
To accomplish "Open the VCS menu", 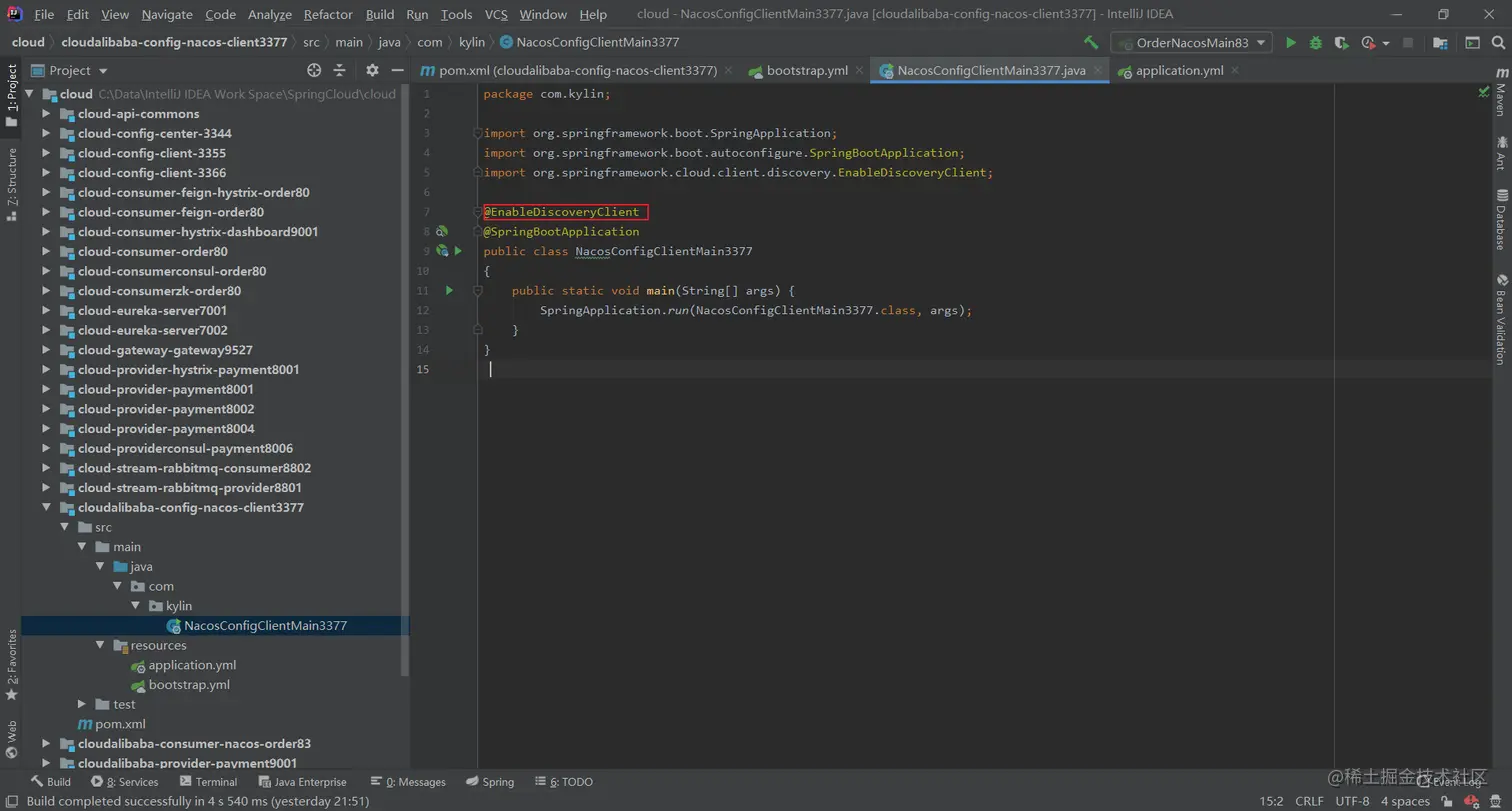I will (x=496, y=14).
